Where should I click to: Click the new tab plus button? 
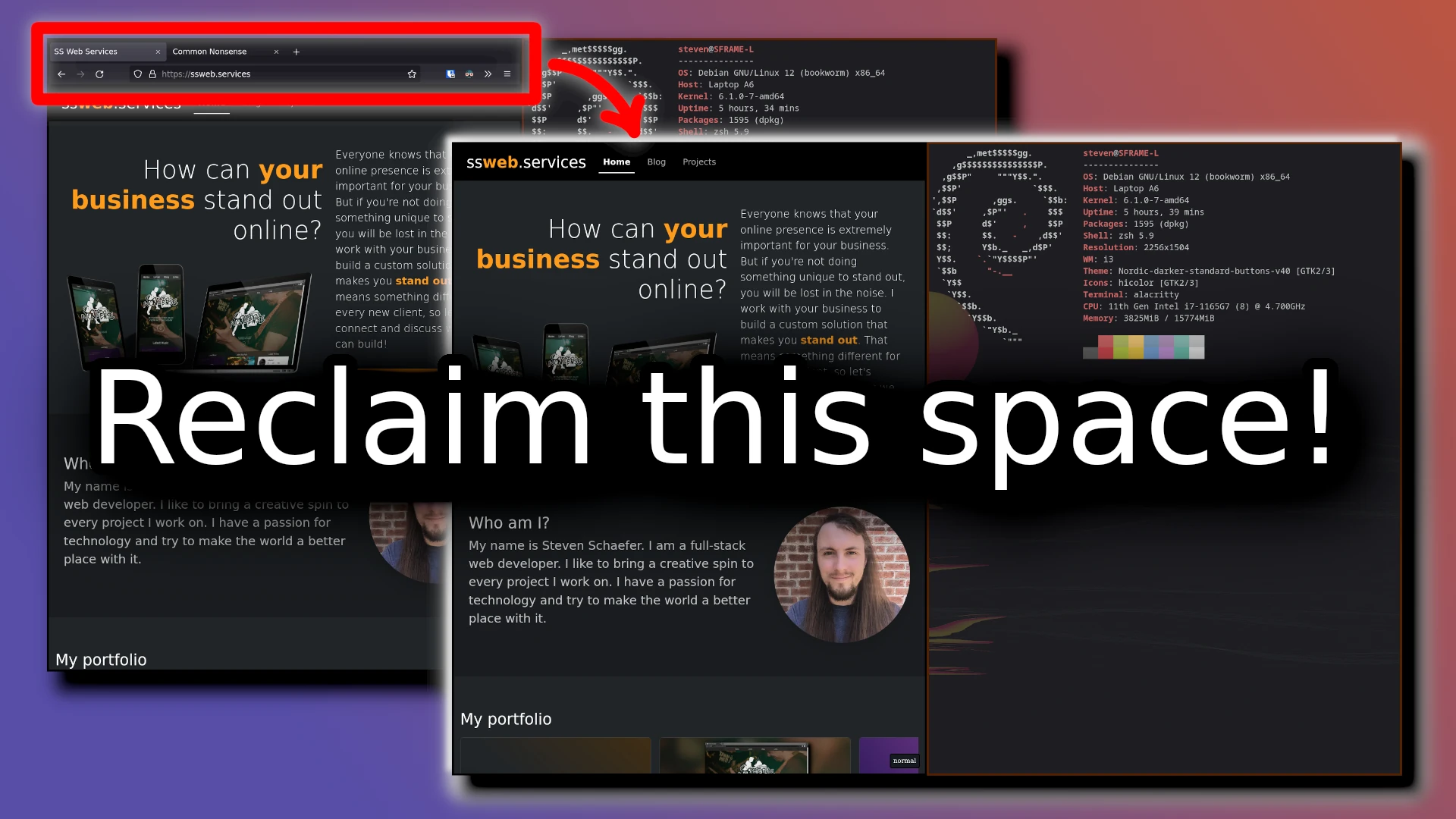click(297, 51)
